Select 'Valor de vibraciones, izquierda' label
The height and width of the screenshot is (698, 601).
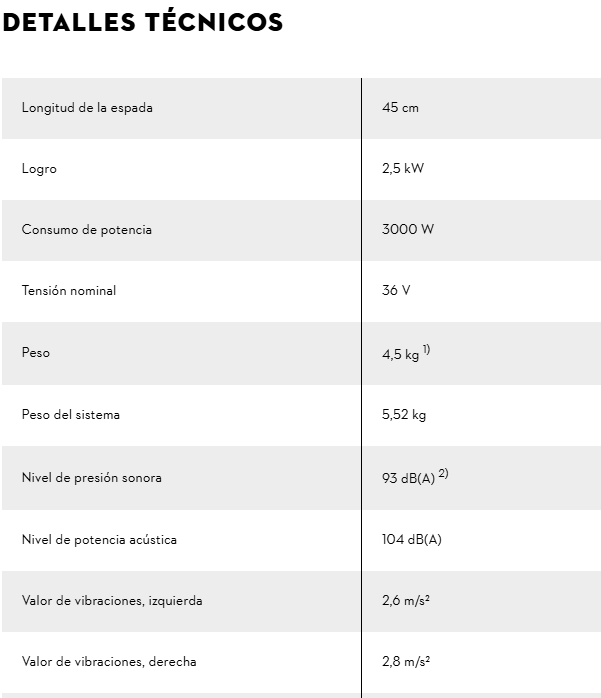tap(112, 601)
